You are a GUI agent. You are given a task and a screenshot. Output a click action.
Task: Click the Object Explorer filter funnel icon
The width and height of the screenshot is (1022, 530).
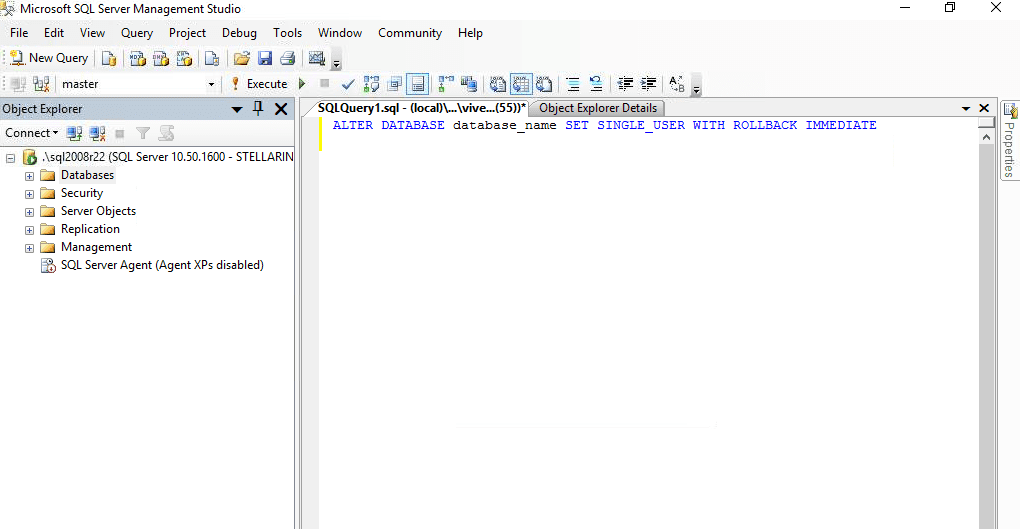pyautogui.click(x=143, y=134)
